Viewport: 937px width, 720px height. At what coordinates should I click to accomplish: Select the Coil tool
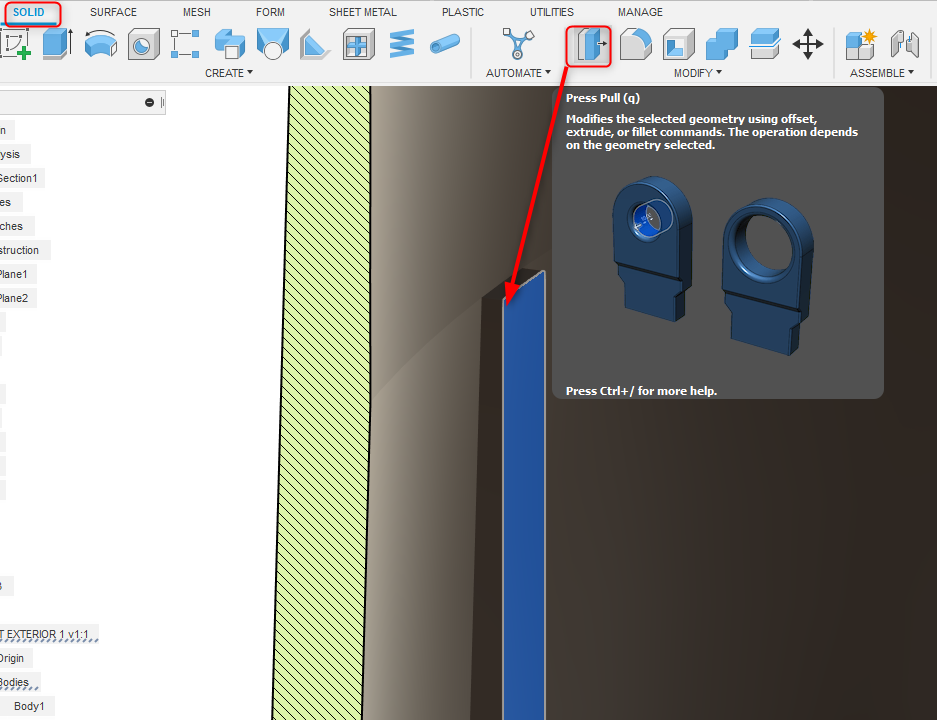tap(402, 44)
